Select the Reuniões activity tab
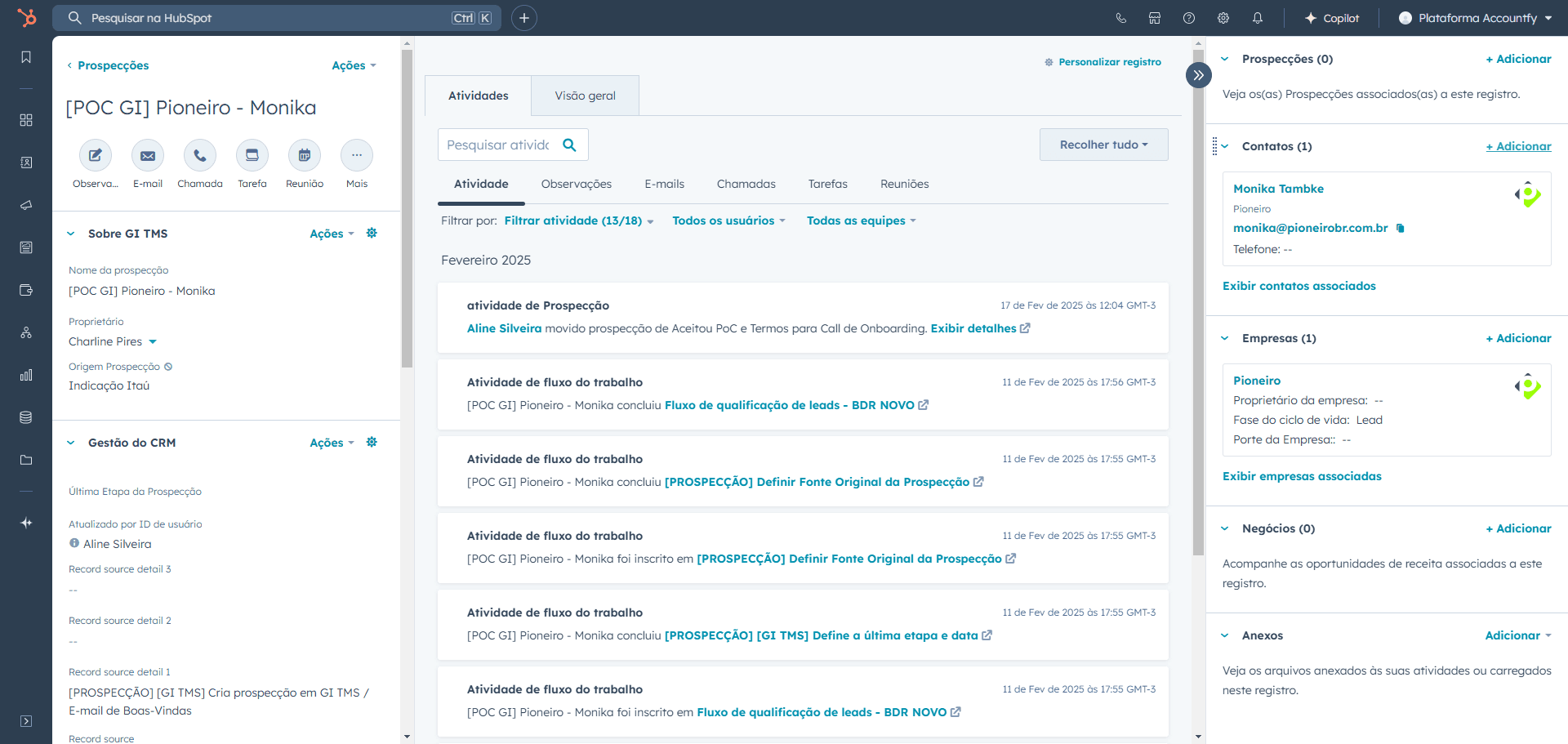 point(905,184)
